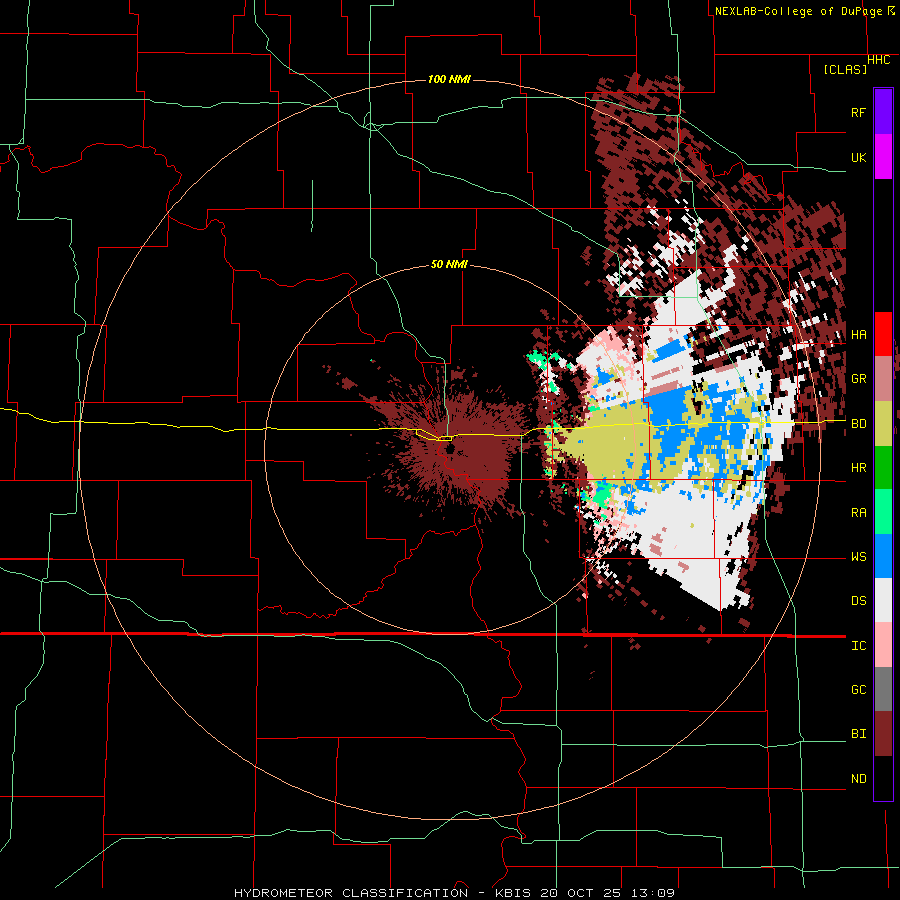Click the RA legend label
Image resolution: width=900 pixels, height=900 pixels.
coord(858,513)
